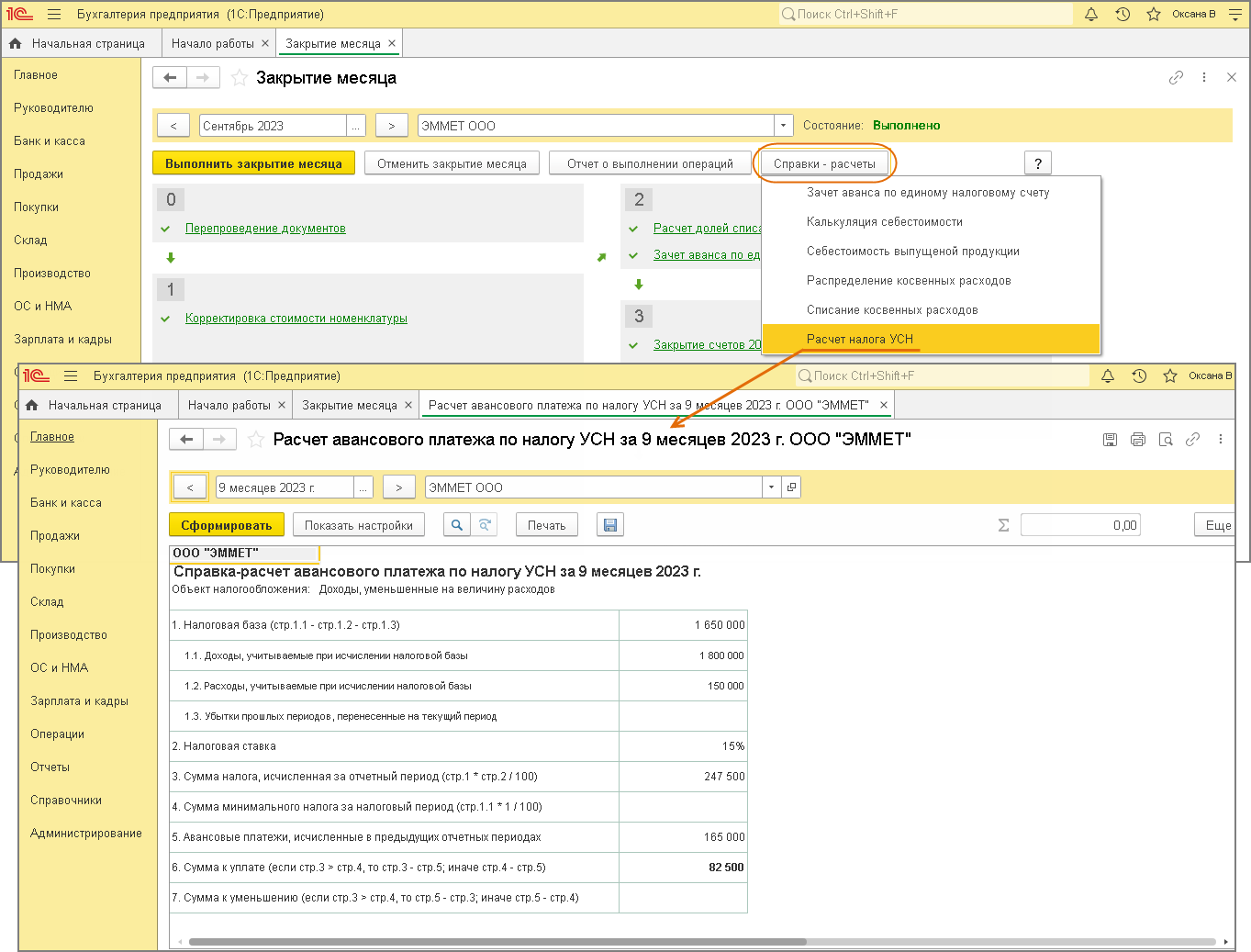
Task: Save report icon at top right of report
Action: pyautogui.click(x=1111, y=440)
